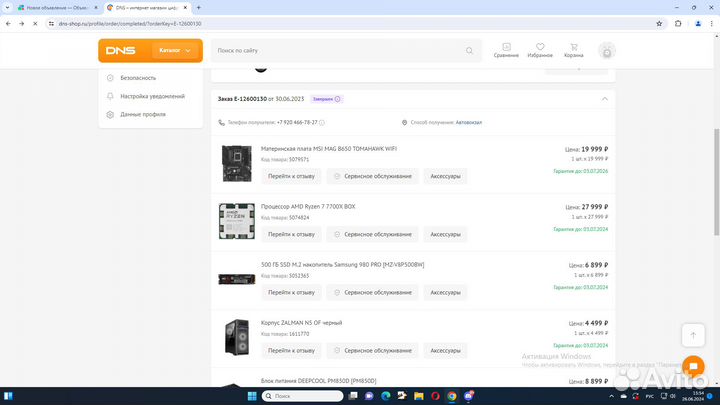Stop loading the page
Screen dimensions: 720x405
click(x=35, y=23)
